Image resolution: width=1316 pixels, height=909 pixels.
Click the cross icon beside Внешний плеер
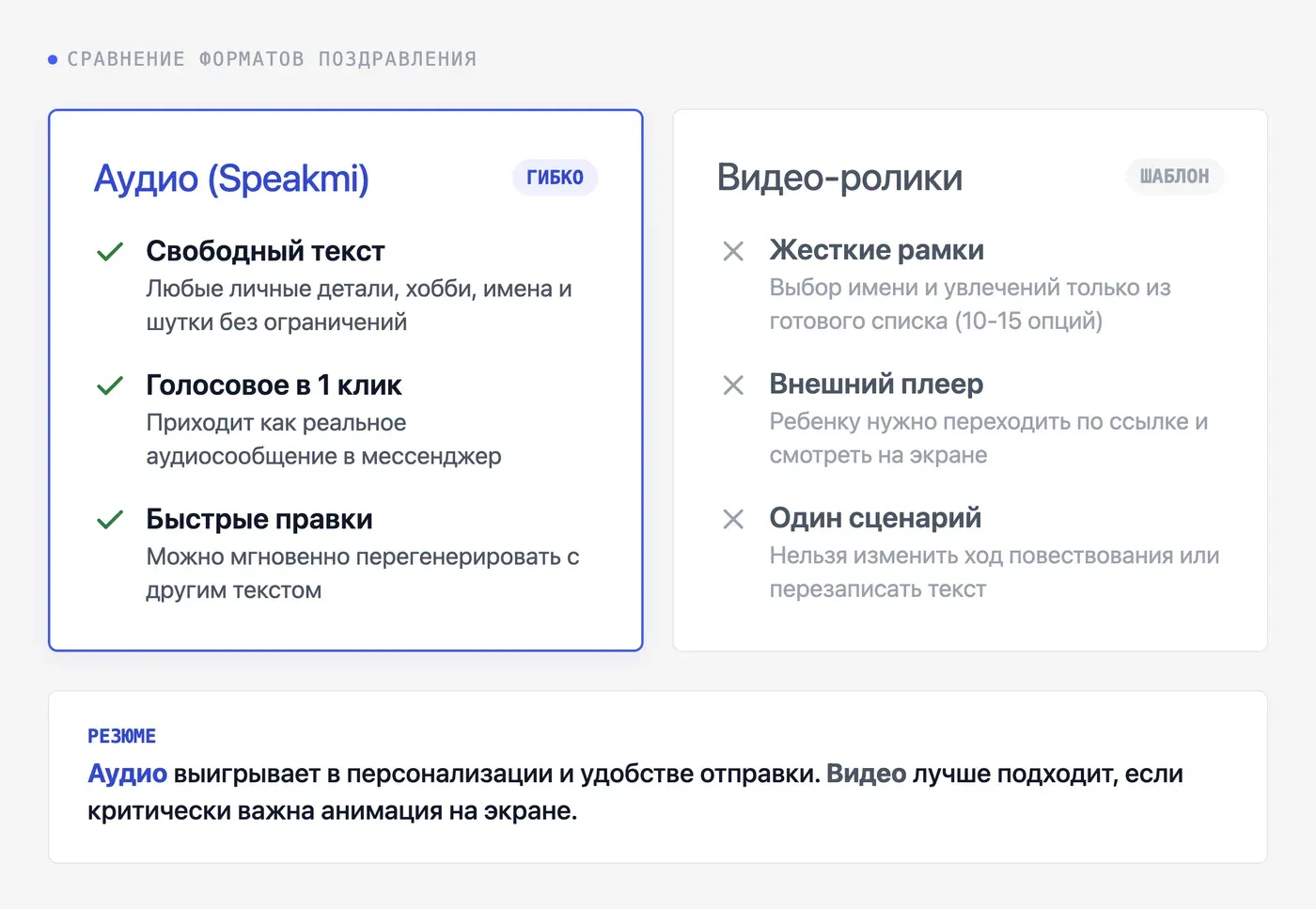coord(733,384)
